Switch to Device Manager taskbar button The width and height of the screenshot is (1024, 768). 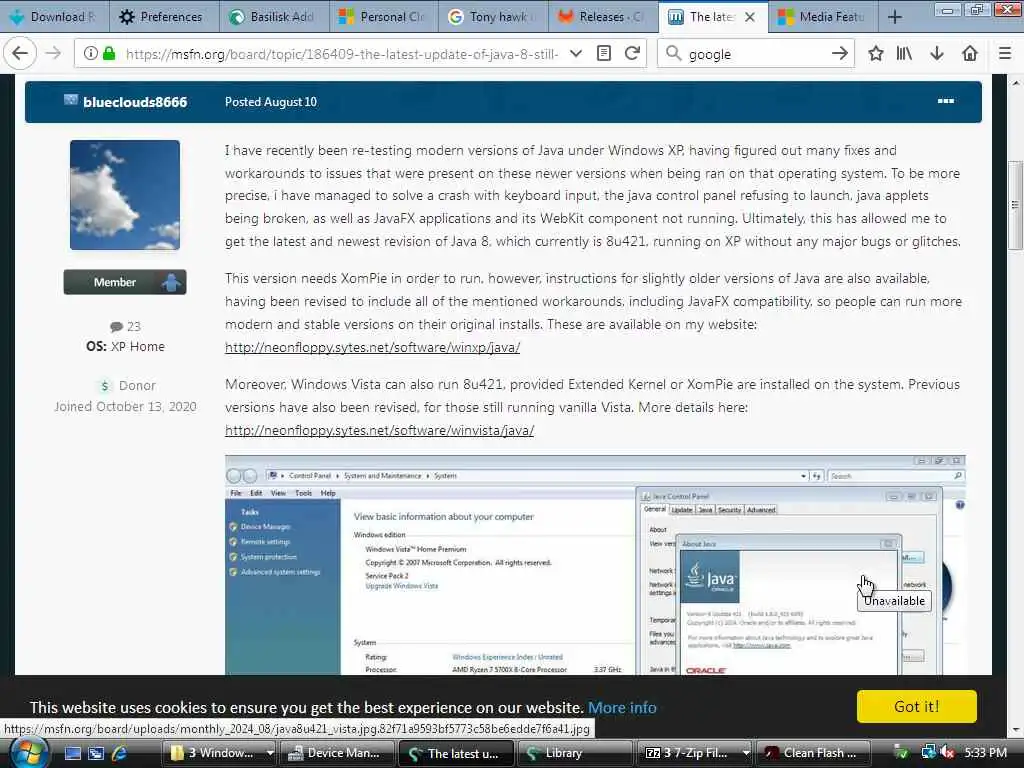[338, 753]
